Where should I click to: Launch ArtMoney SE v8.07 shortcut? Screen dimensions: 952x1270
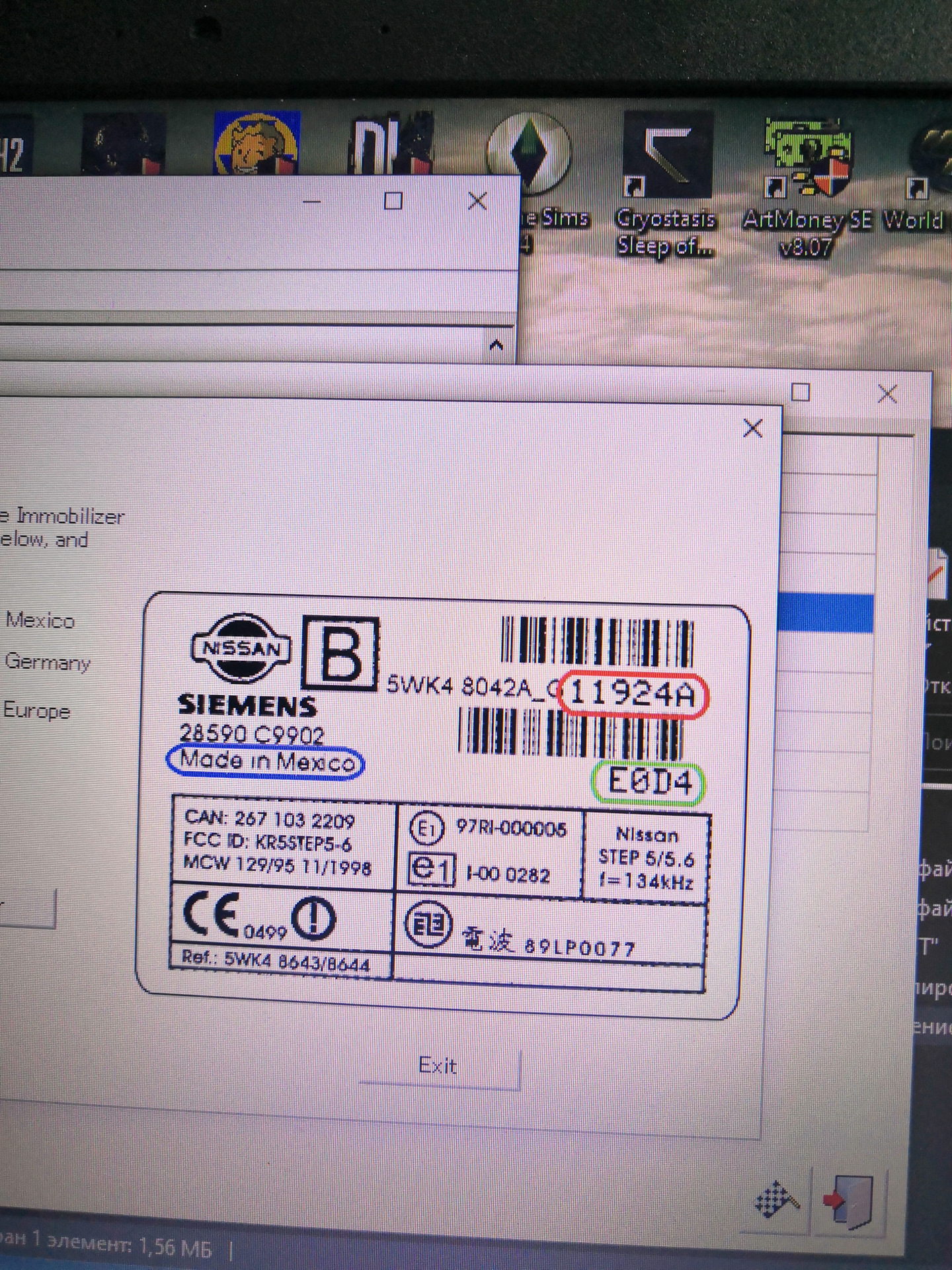click(807, 187)
